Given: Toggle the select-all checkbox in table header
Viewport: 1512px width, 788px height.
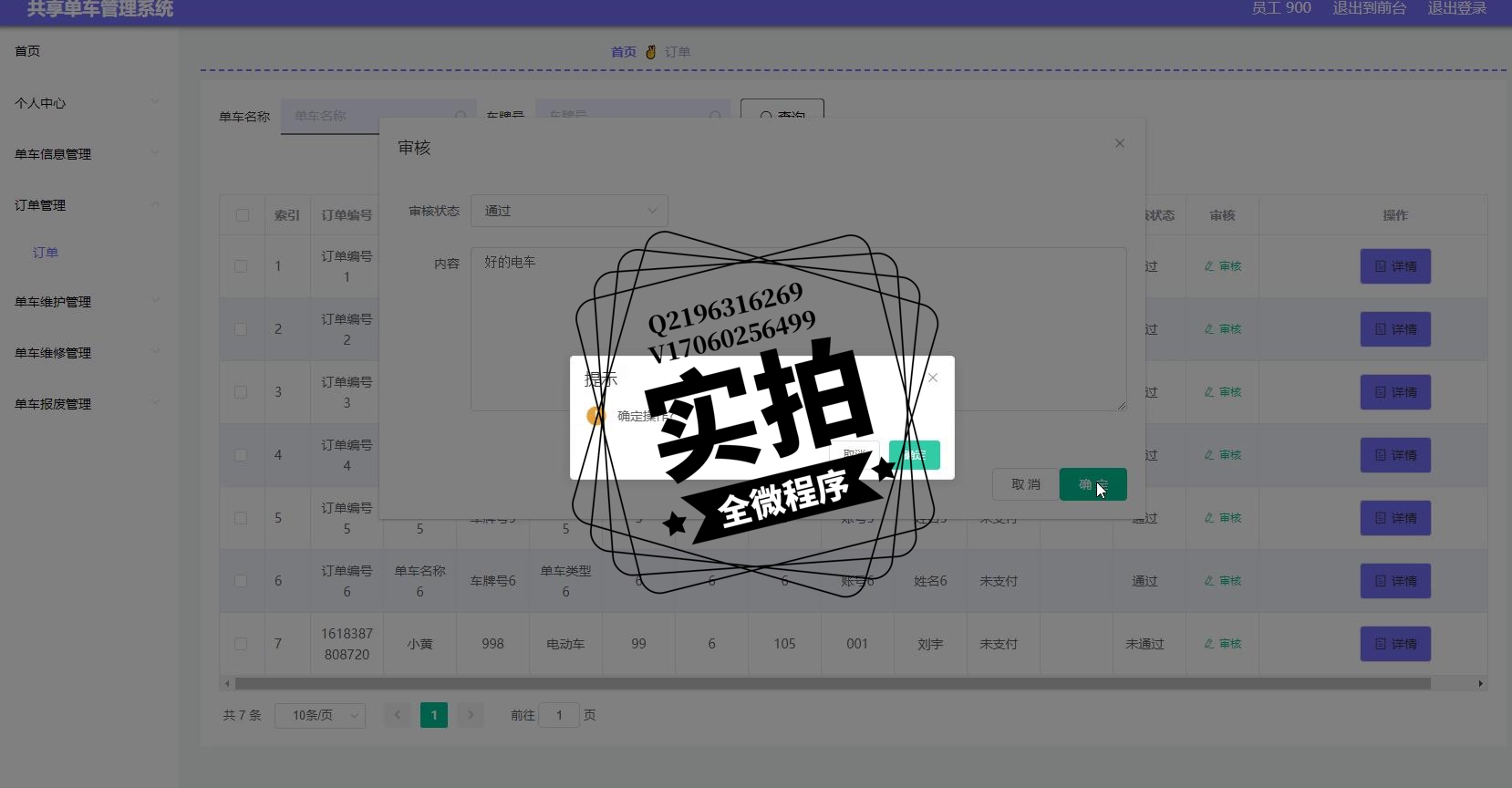Looking at the screenshot, I should point(242,215).
